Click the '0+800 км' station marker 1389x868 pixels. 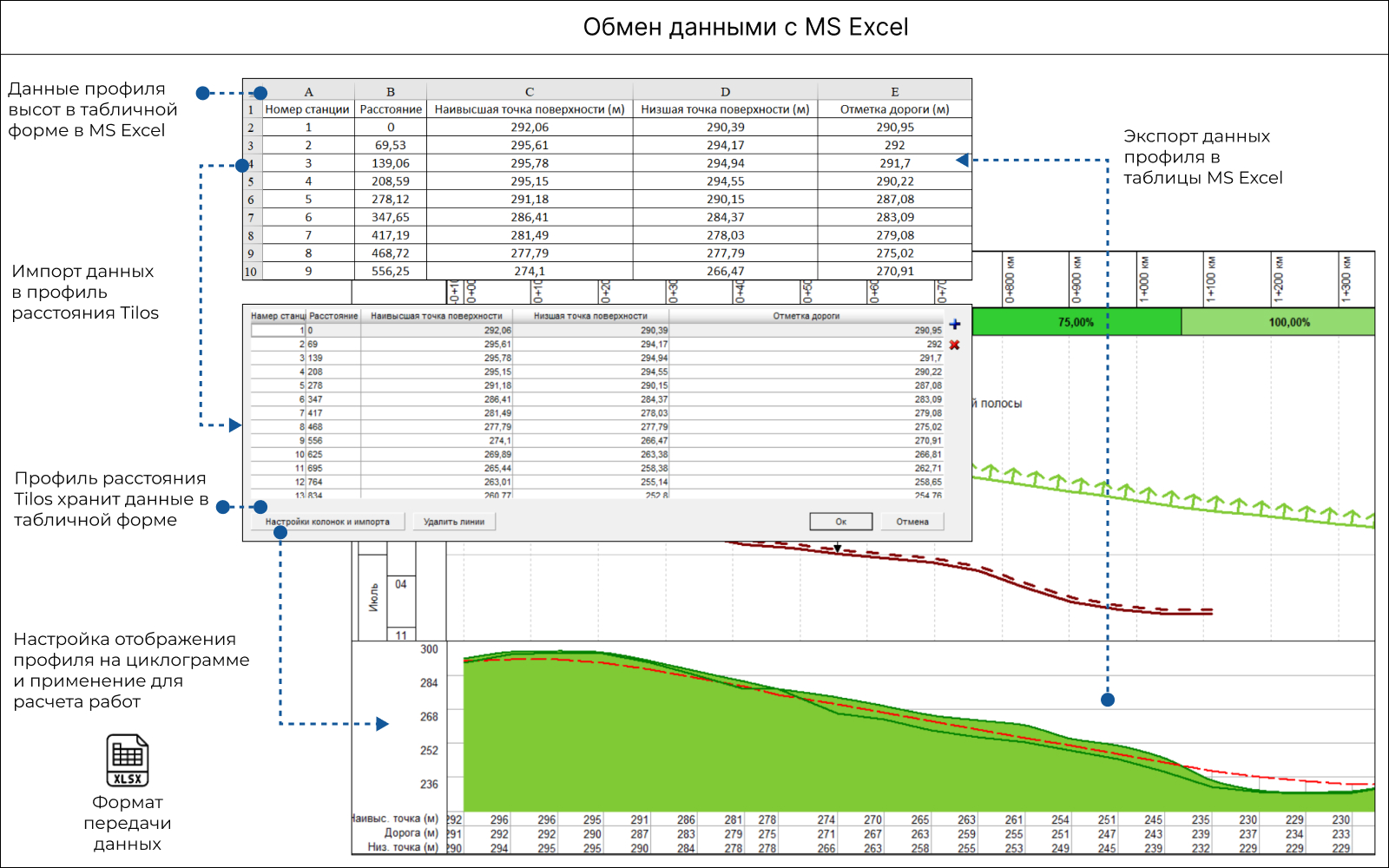point(1010,279)
